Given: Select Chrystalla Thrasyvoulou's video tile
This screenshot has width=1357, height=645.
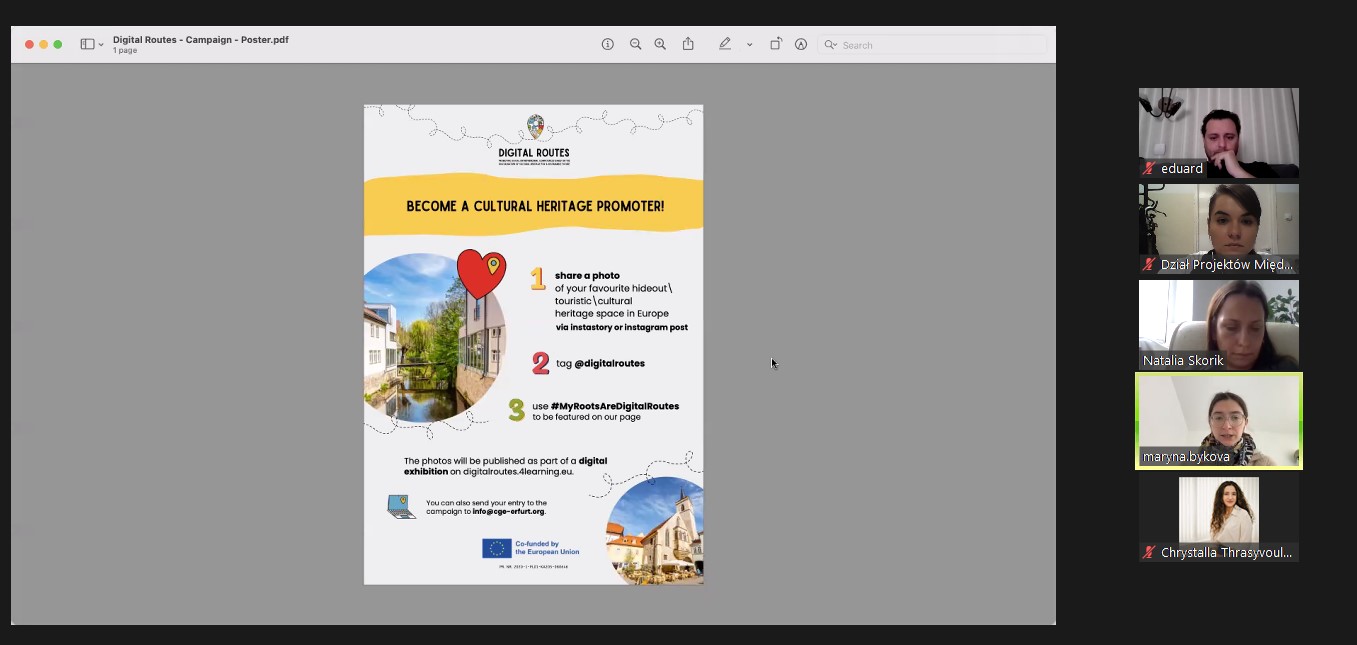Looking at the screenshot, I should pyautogui.click(x=1219, y=517).
